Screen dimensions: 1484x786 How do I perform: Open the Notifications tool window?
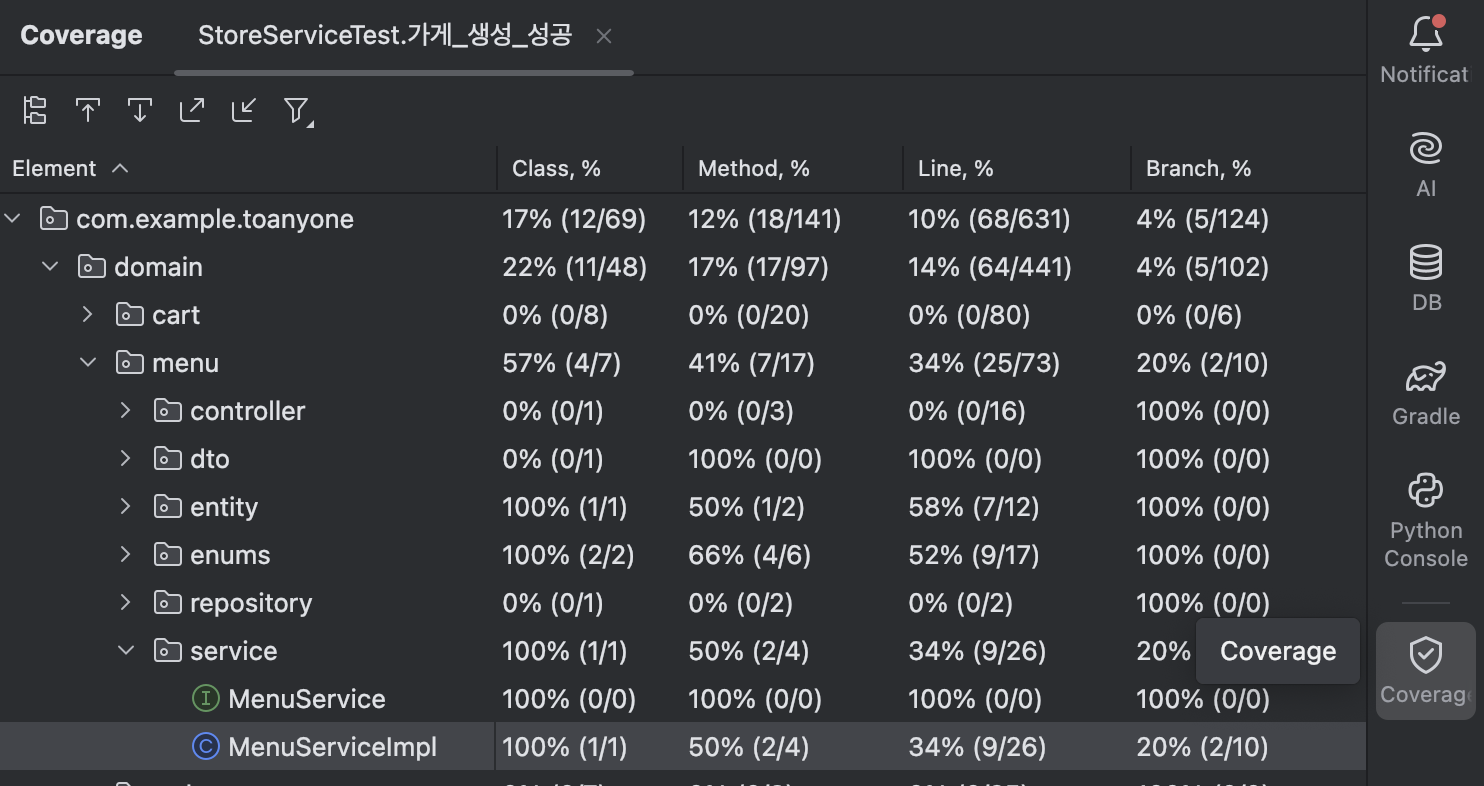coord(1425,48)
